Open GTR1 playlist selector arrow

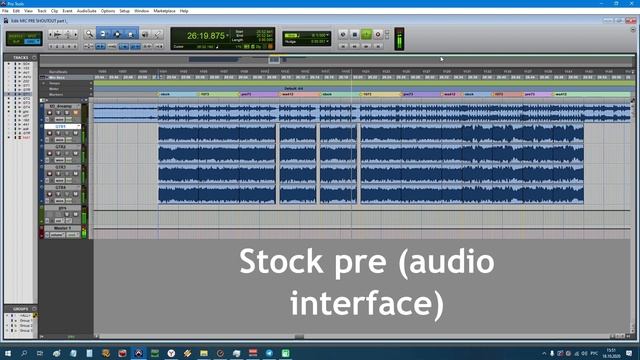pos(78,126)
